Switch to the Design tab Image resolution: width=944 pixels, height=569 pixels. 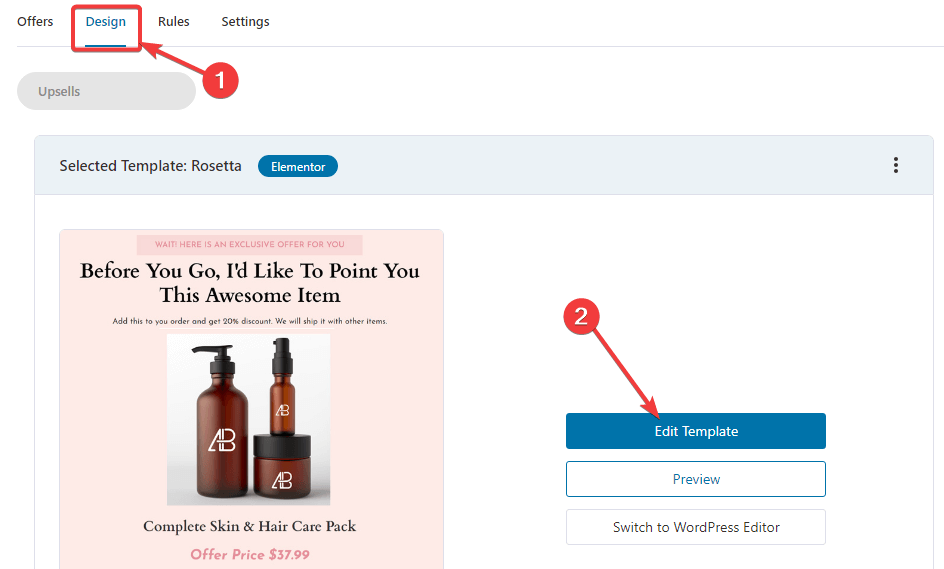[105, 22]
